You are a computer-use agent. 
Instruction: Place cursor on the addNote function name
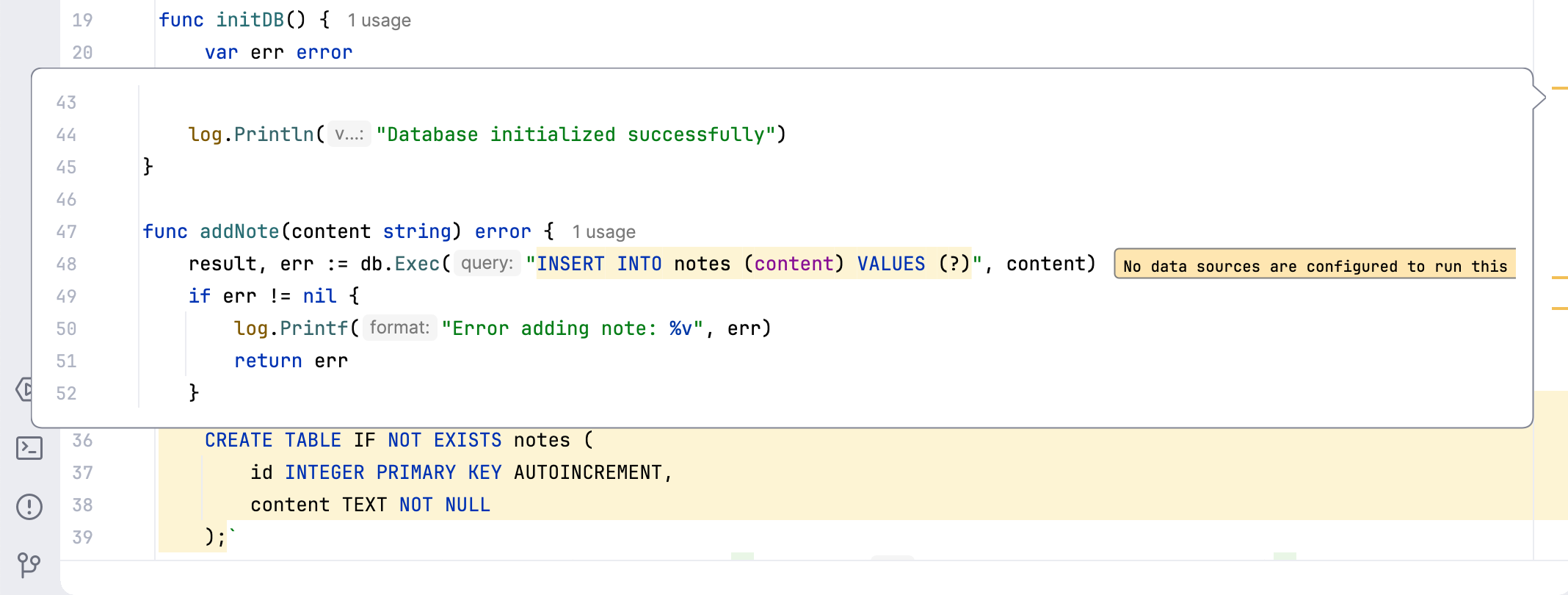[x=239, y=232]
